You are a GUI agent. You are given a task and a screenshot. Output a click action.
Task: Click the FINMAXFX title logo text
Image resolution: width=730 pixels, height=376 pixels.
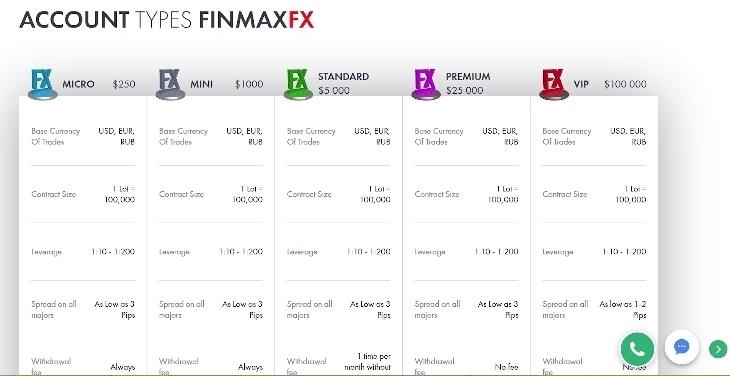[x=256, y=20]
